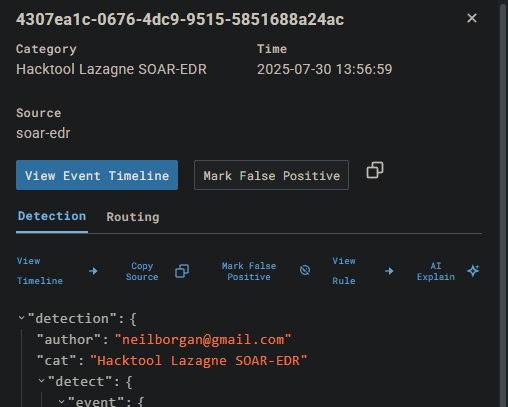Click the AI Explain sparkle icon
The height and width of the screenshot is (407, 508).
[473, 270]
